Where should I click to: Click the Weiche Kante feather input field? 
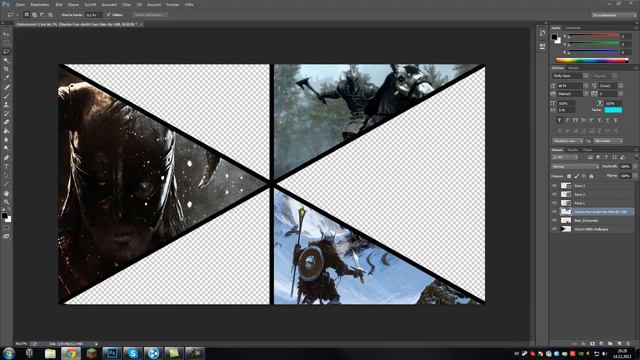pyautogui.click(x=93, y=15)
